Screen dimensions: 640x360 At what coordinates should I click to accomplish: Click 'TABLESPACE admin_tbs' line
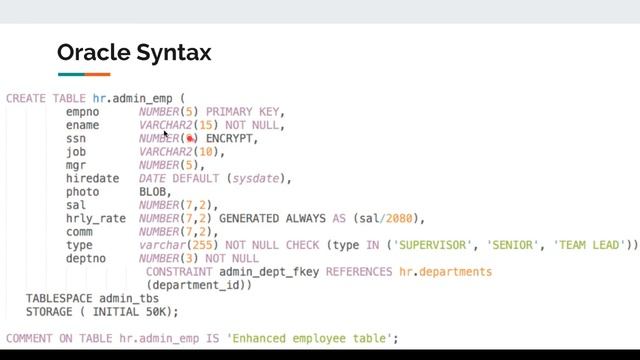(92, 299)
